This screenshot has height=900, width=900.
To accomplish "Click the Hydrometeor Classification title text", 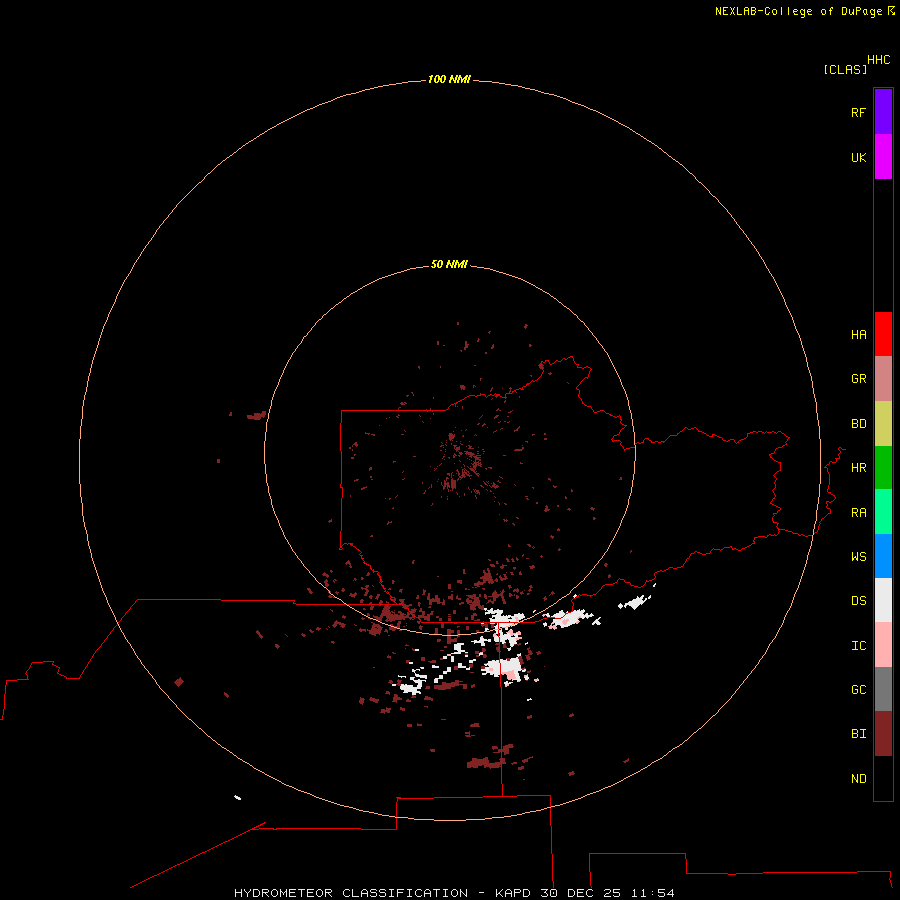I will (351, 893).
